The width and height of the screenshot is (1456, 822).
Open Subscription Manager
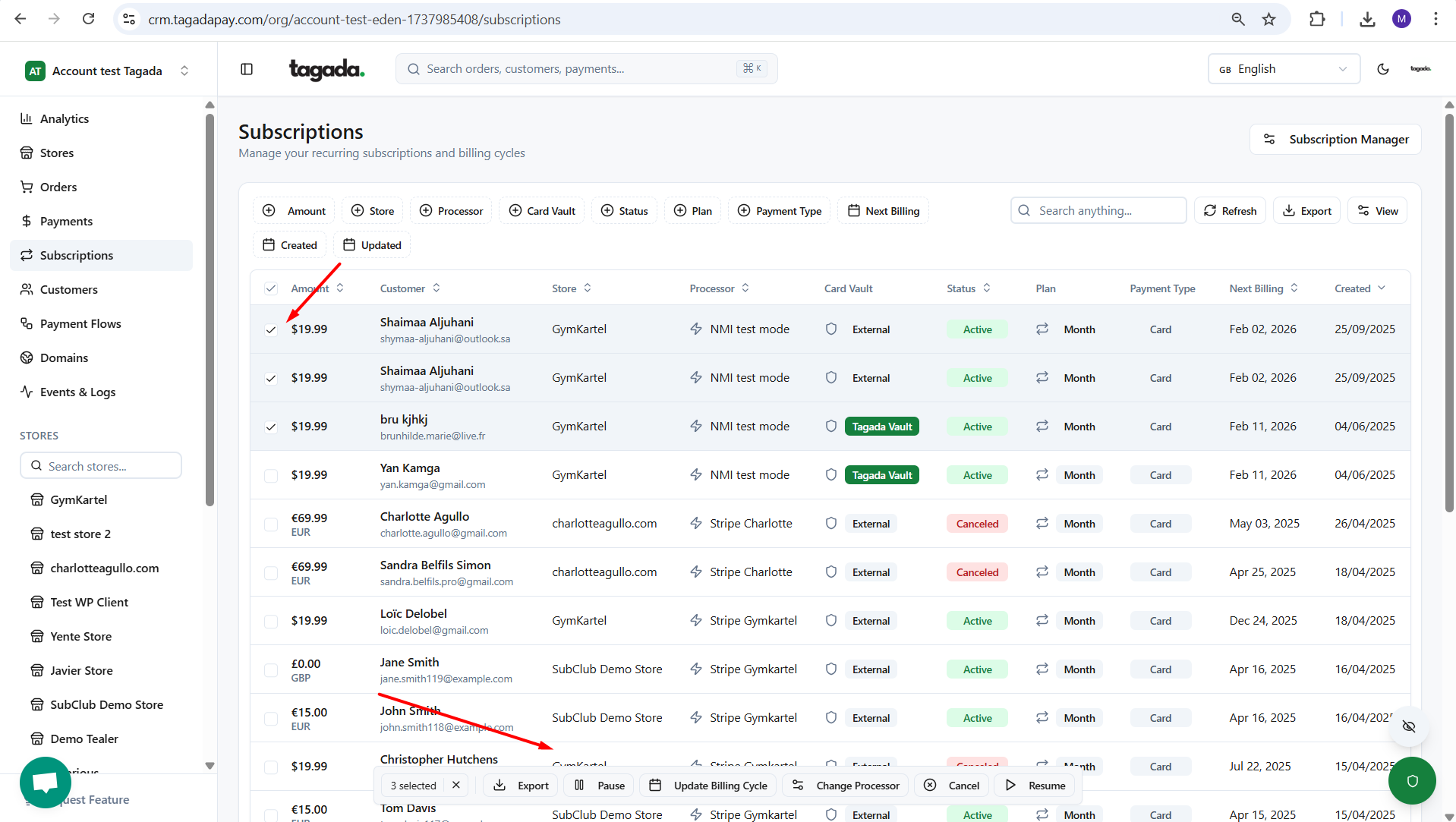[1335, 139]
